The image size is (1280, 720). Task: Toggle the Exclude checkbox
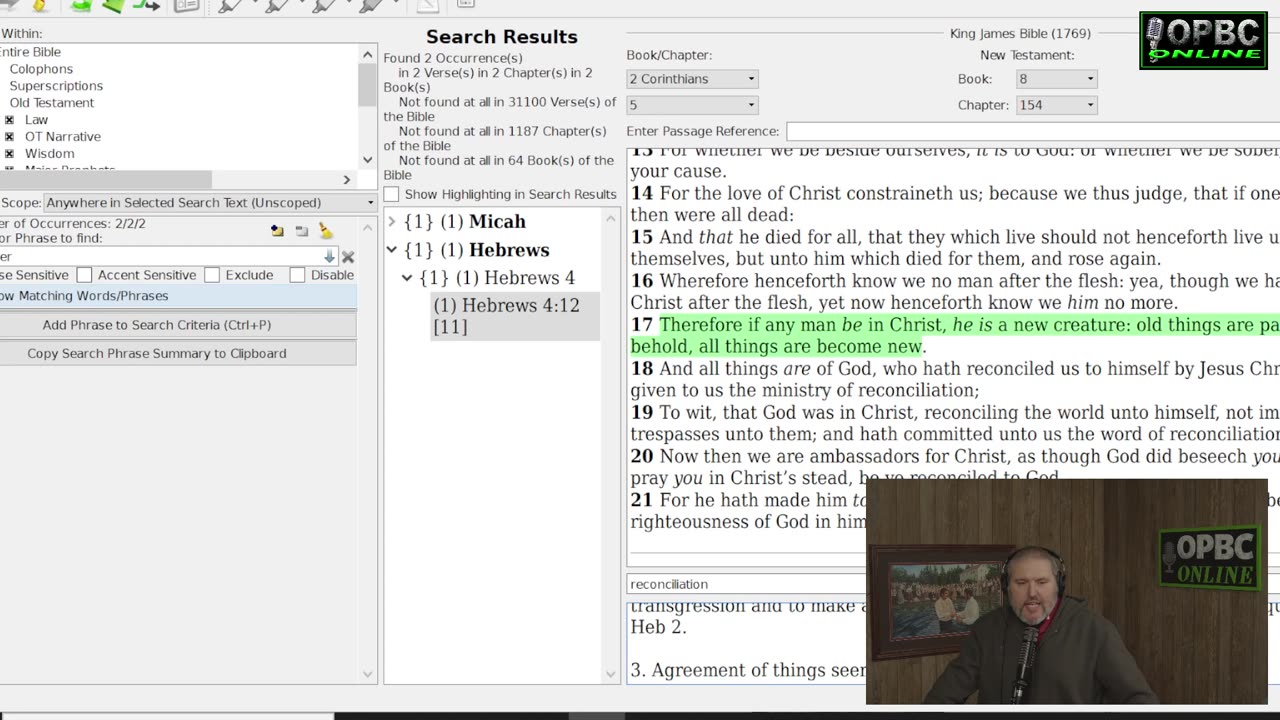[x=212, y=275]
